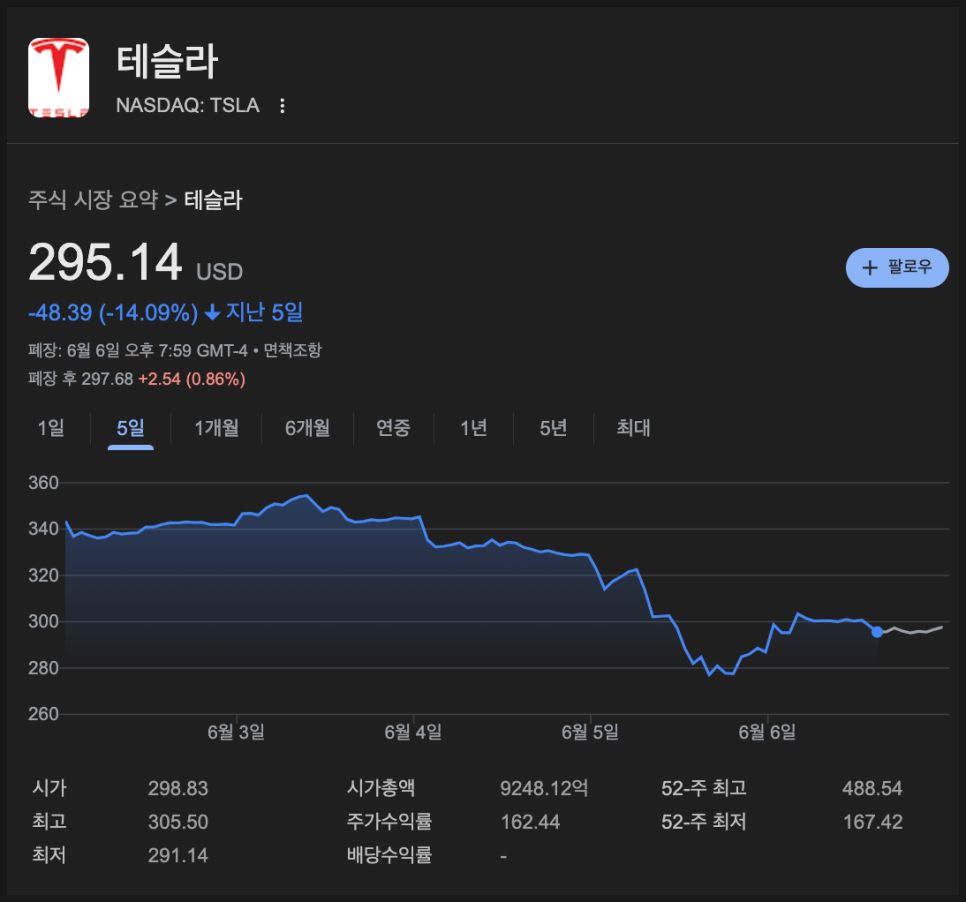This screenshot has width=966, height=902.
Task: Click the 360 y-axis label
Action: (43, 482)
